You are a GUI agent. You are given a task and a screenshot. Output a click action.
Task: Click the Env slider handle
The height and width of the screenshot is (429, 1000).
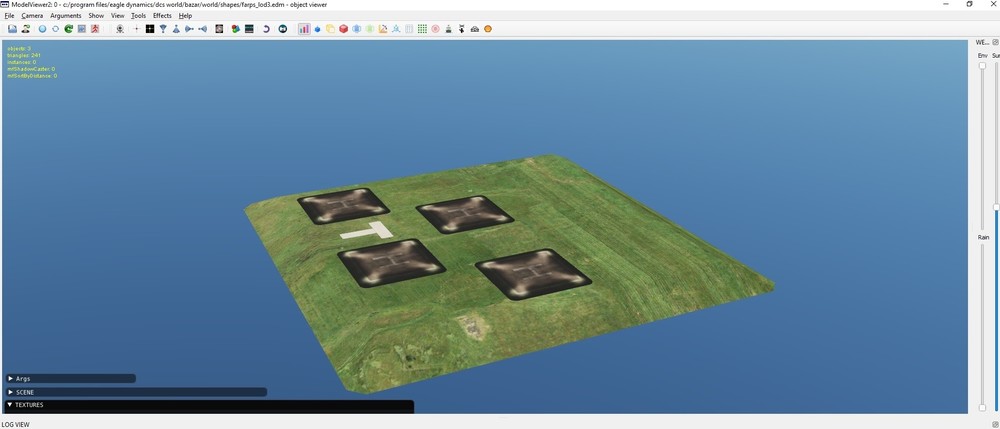click(x=982, y=66)
